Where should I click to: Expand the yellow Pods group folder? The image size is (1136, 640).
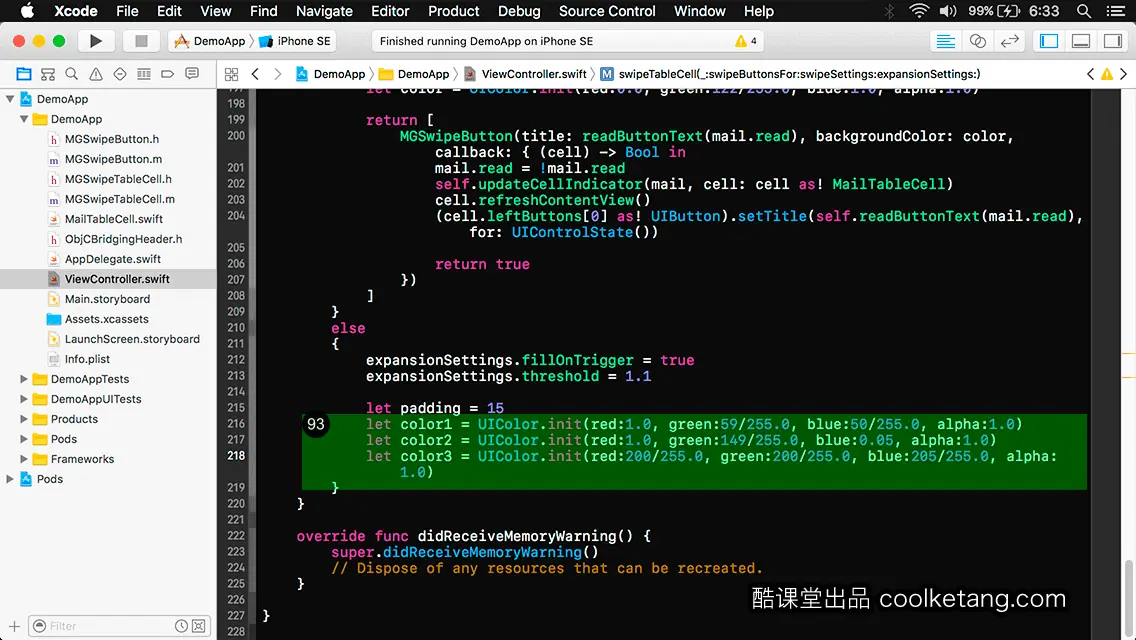coord(24,439)
